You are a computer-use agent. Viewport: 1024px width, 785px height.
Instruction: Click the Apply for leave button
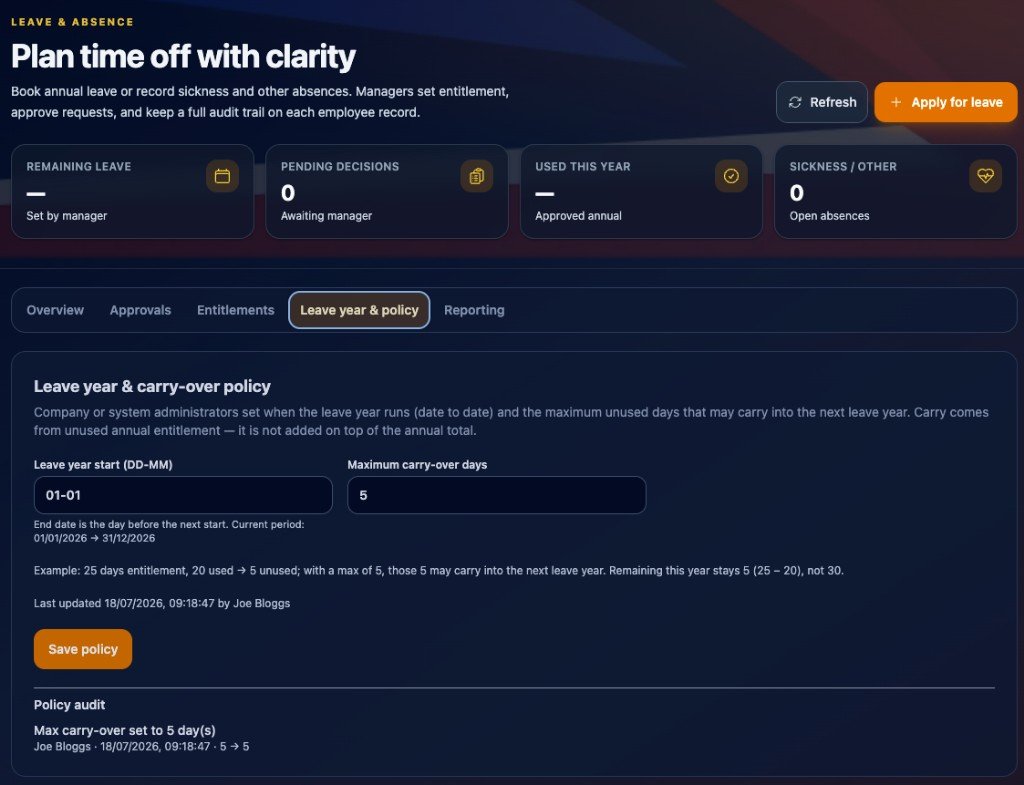pos(946,103)
